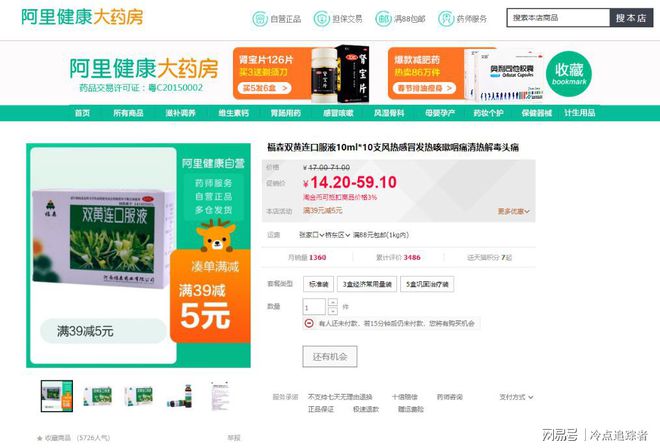Click the 极速退款 service link
The width and height of the screenshot is (660, 448).
point(366,409)
